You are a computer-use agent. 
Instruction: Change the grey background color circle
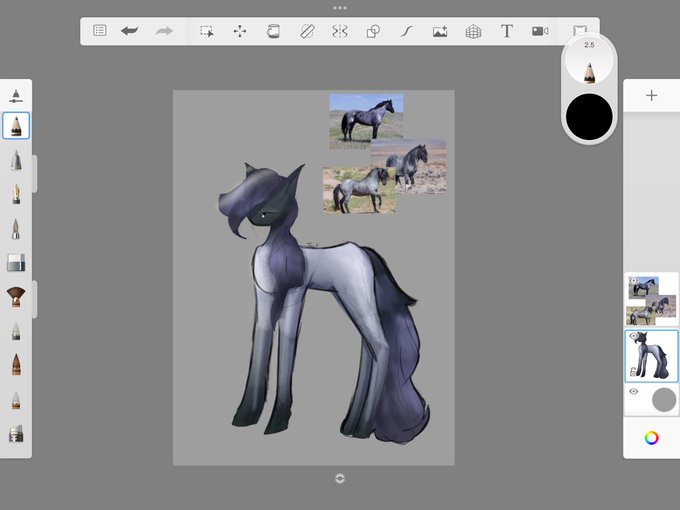pos(664,400)
